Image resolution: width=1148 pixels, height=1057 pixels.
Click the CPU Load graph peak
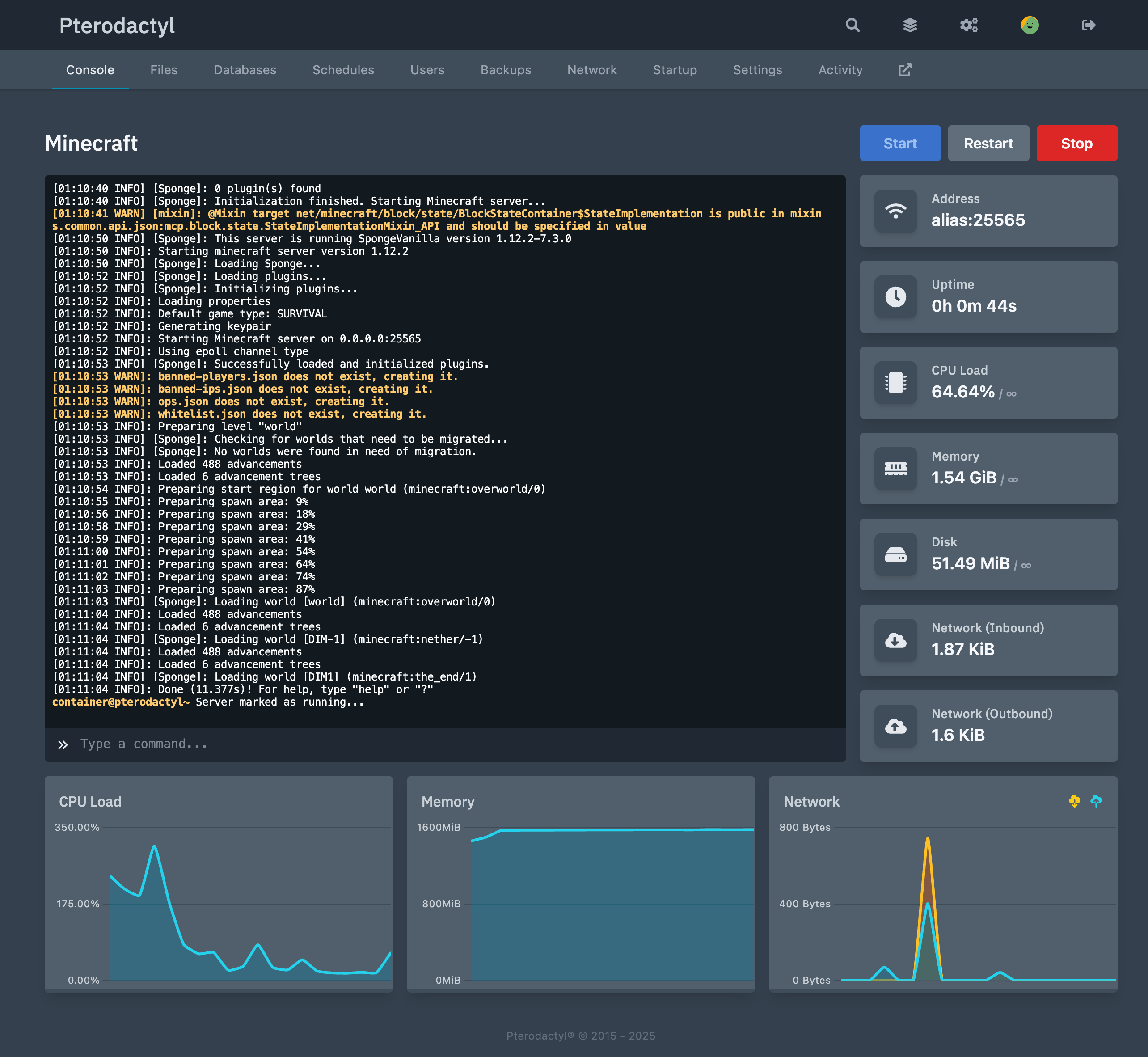[154, 846]
